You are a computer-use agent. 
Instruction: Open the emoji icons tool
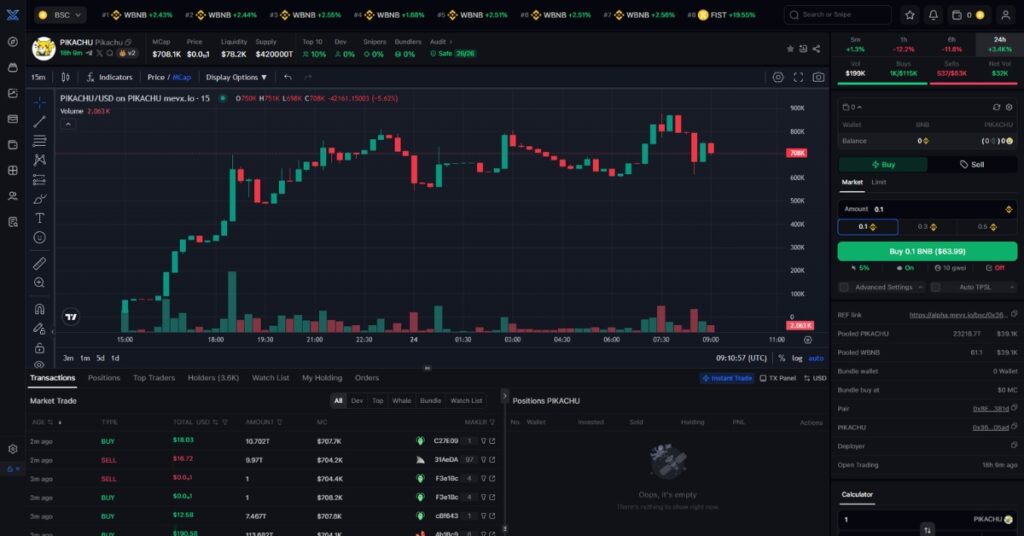click(39, 238)
